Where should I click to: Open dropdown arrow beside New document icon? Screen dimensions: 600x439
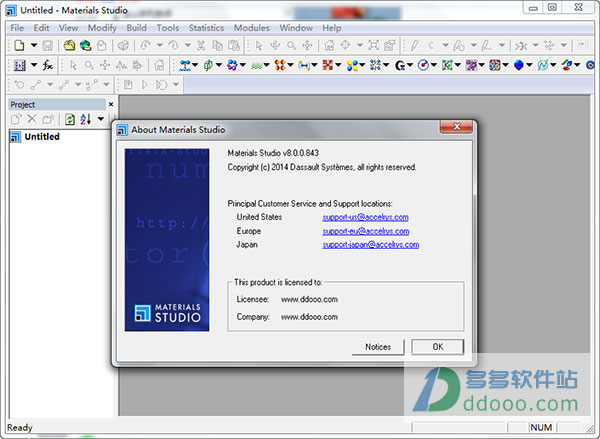(34, 46)
